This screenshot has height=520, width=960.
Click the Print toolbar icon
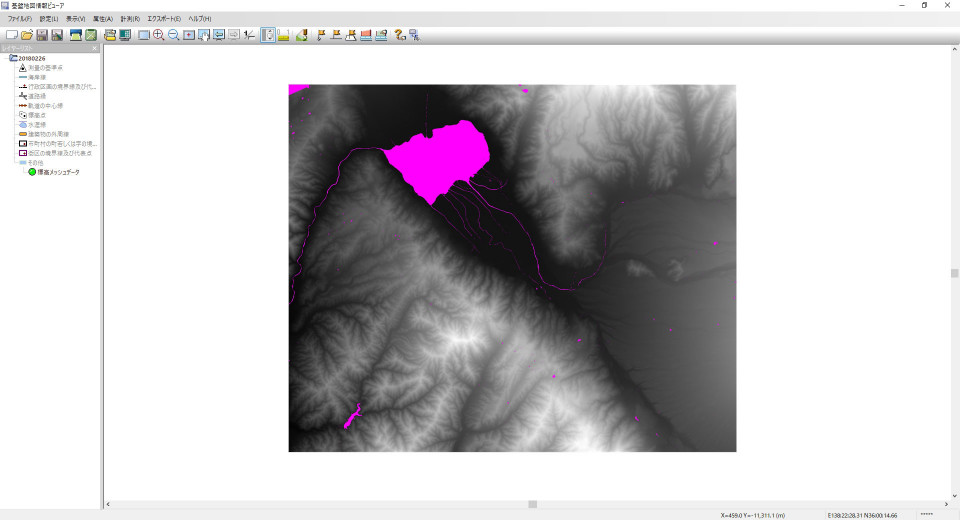(x=110, y=35)
